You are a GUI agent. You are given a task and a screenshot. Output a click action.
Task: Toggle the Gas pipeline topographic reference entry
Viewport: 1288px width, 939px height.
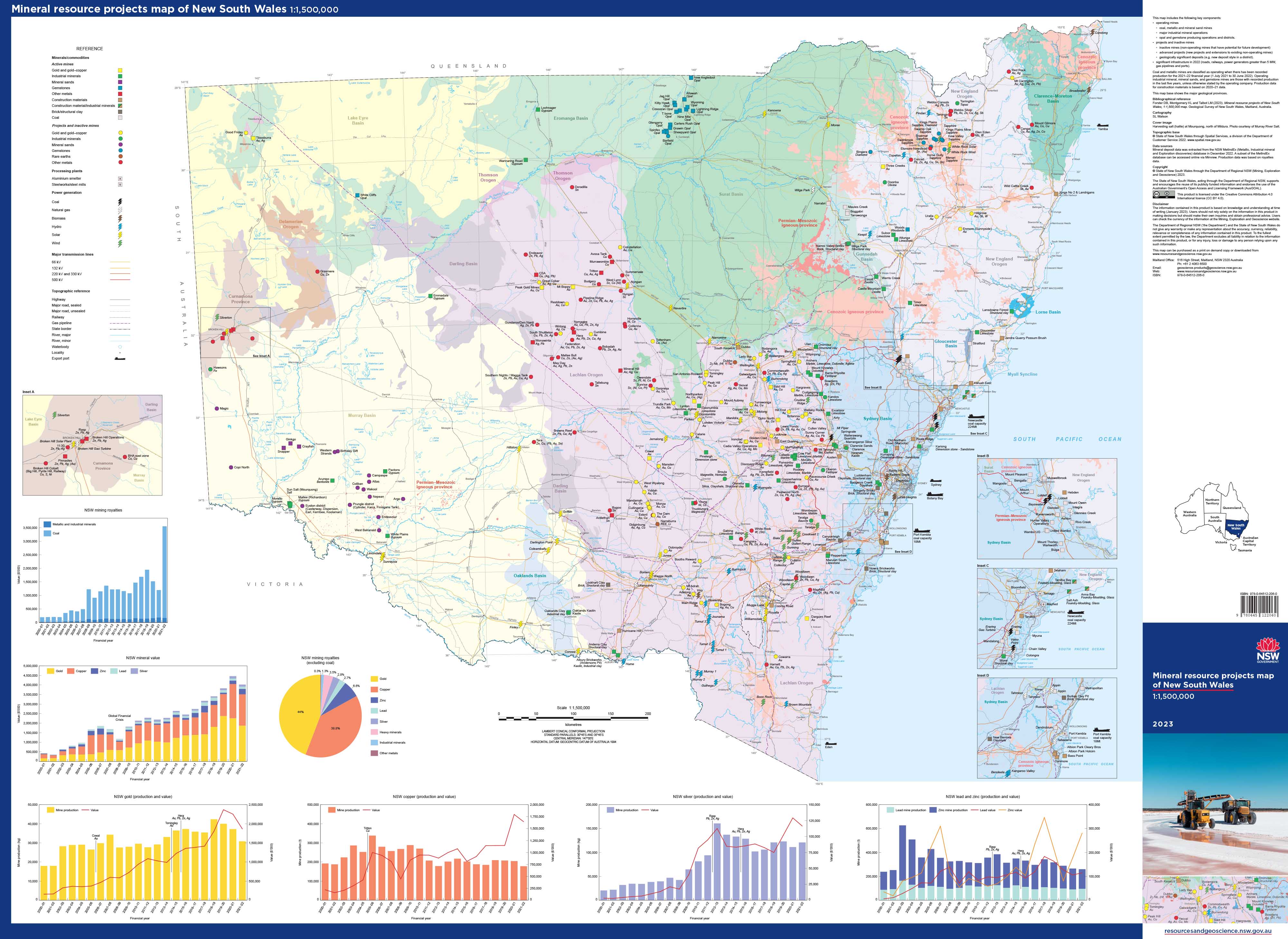(x=120, y=323)
